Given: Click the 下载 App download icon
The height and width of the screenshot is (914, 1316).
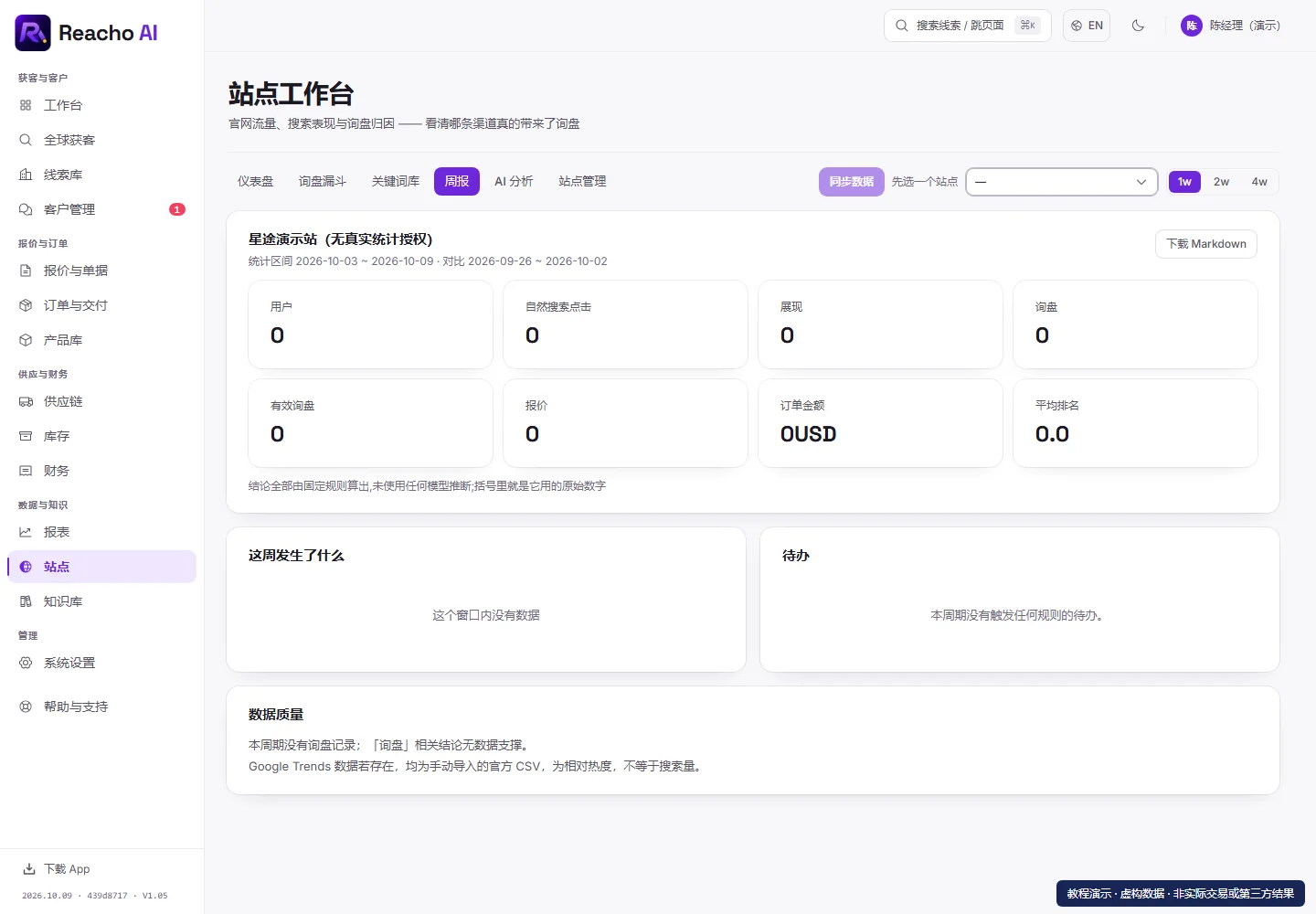Looking at the screenshot, I should 29,869.
